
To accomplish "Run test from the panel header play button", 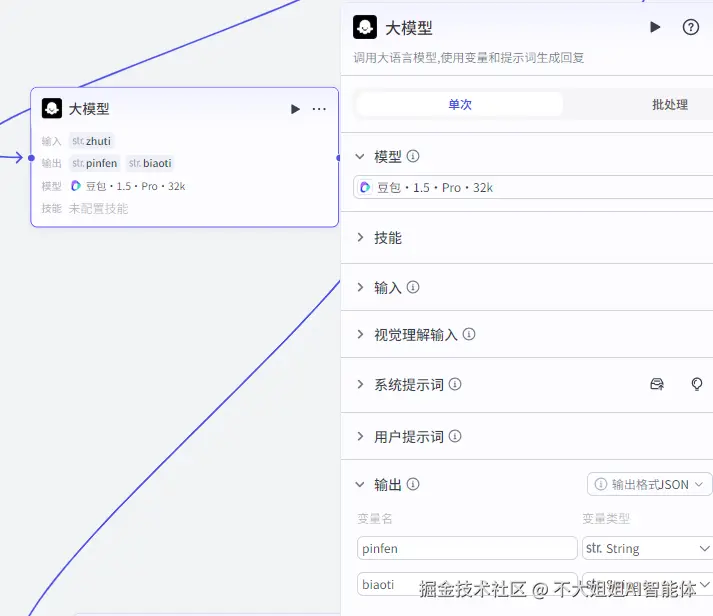I will pos(655,27).
